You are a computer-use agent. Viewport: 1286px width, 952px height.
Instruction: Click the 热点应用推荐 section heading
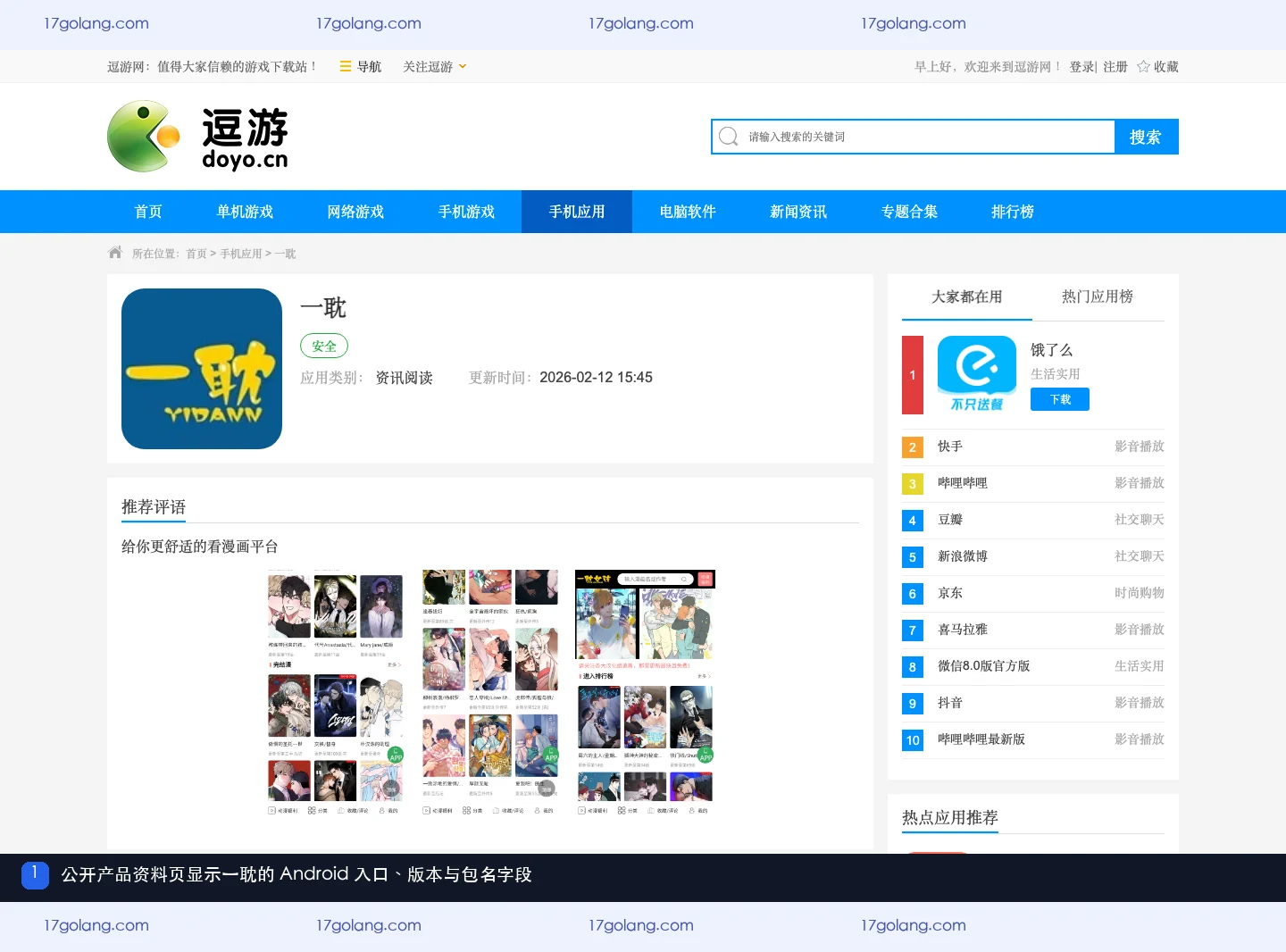click(950, 817)
